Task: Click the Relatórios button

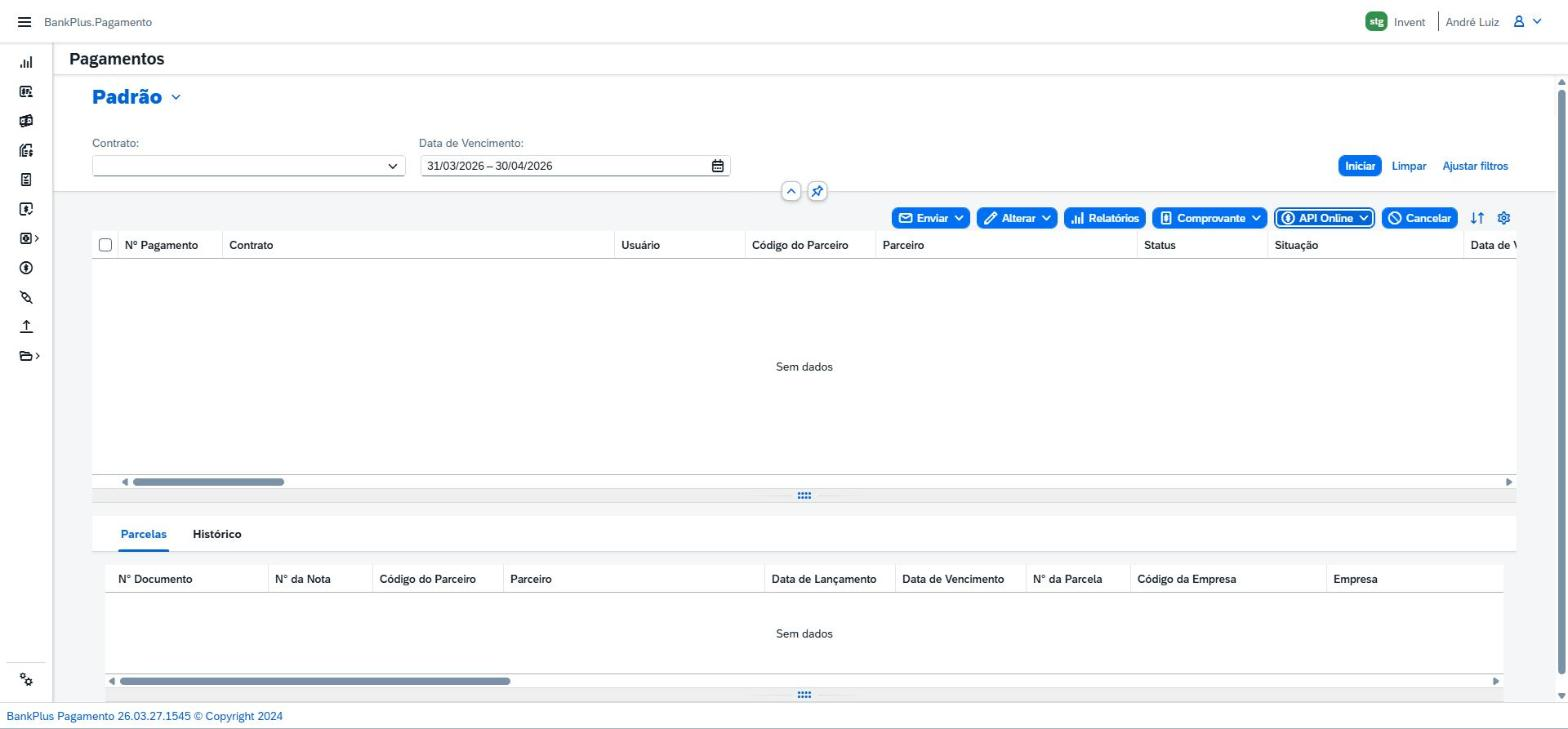Action: tap(1104, 218)
